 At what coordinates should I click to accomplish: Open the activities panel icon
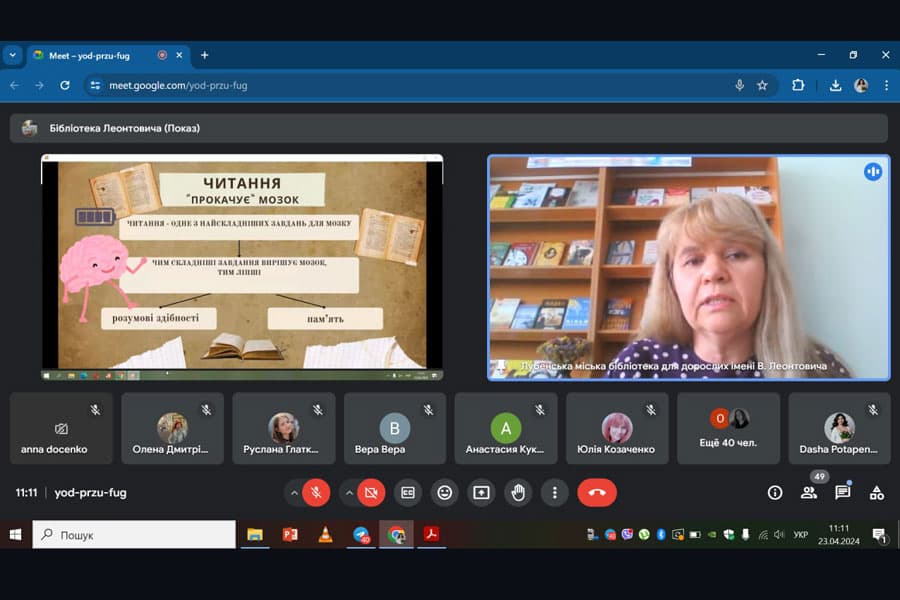[877, 492]
